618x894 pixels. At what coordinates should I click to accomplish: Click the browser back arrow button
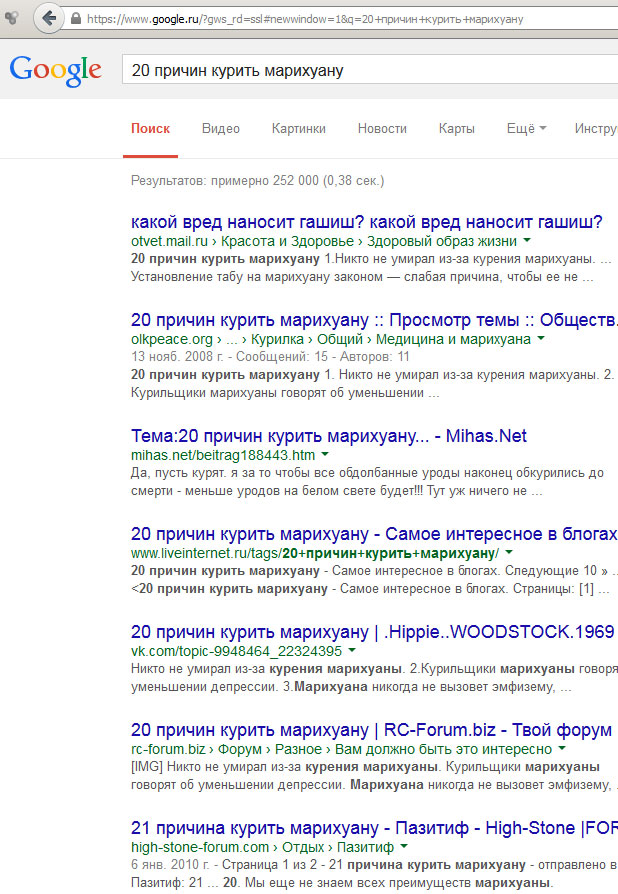(49, 19)
